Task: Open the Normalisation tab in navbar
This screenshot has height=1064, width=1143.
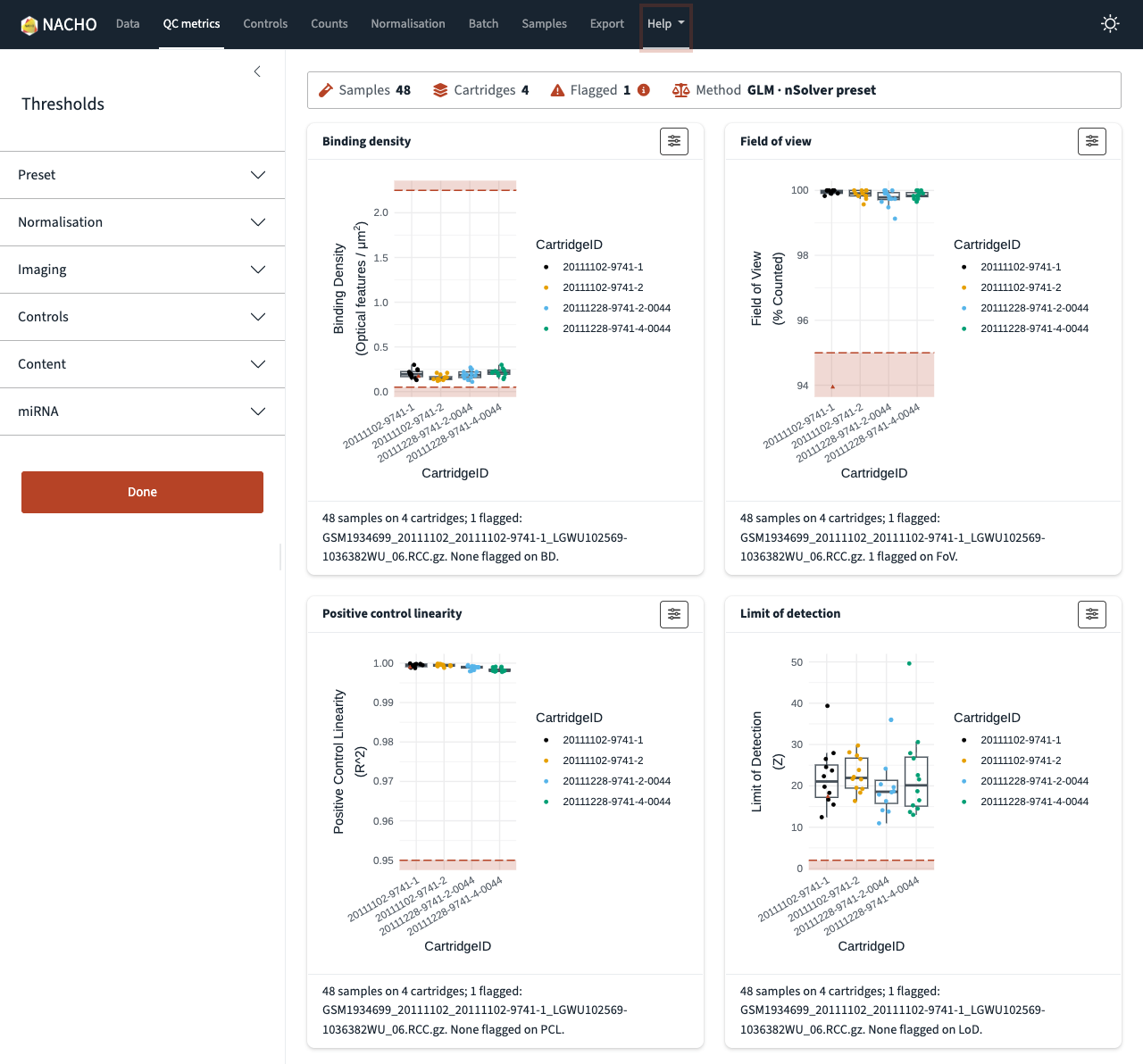Action: [408, 24]
